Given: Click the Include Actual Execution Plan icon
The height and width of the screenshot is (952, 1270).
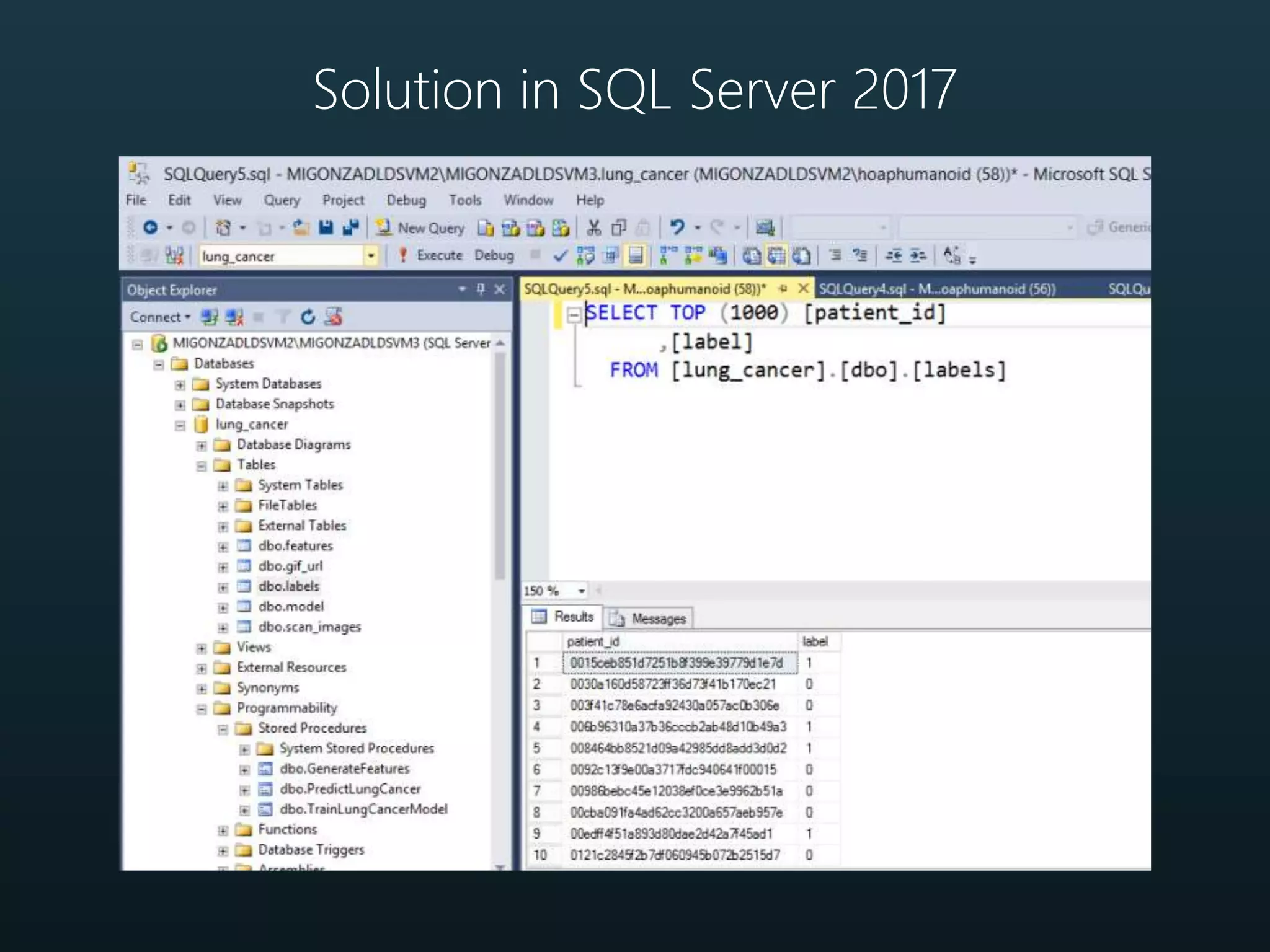Looking at the screenshot, I should tap(668, 255).
